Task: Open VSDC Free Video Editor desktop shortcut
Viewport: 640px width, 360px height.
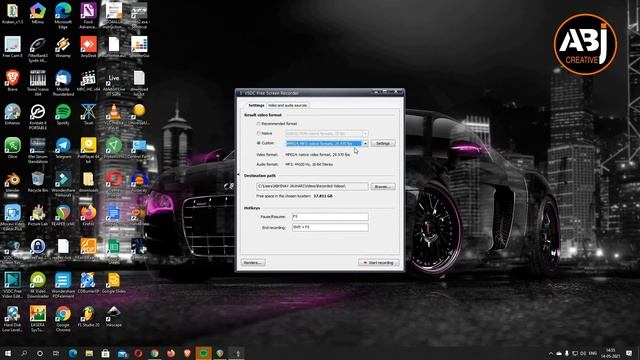Action: (x=12, y=285)
